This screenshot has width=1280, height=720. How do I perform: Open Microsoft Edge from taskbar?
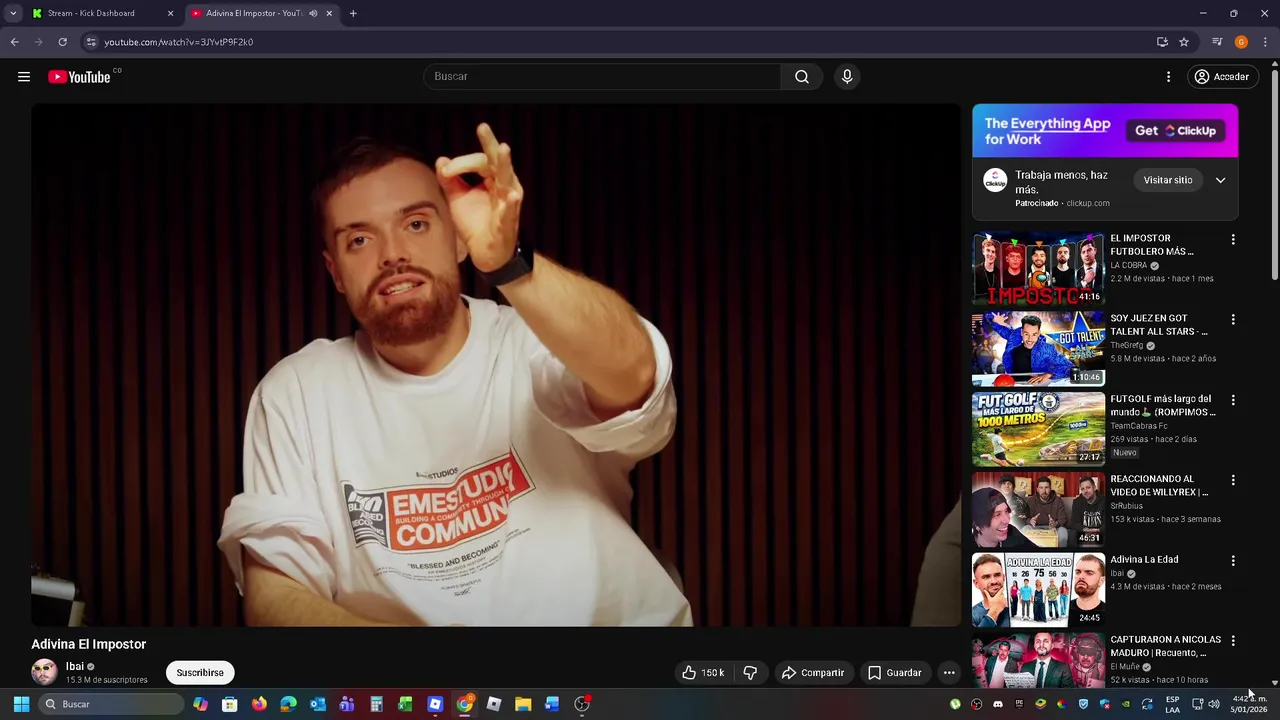click(288, 704)
